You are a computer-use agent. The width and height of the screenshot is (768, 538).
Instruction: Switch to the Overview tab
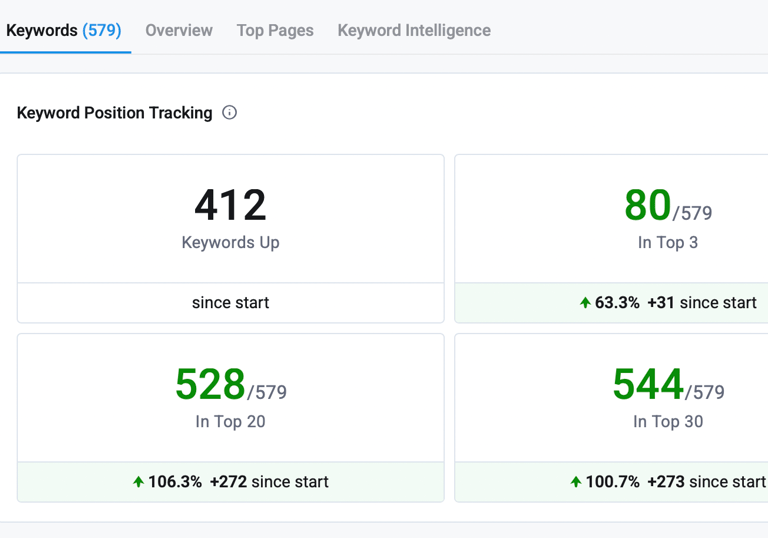pyautogui.click(x=179, y=30)
